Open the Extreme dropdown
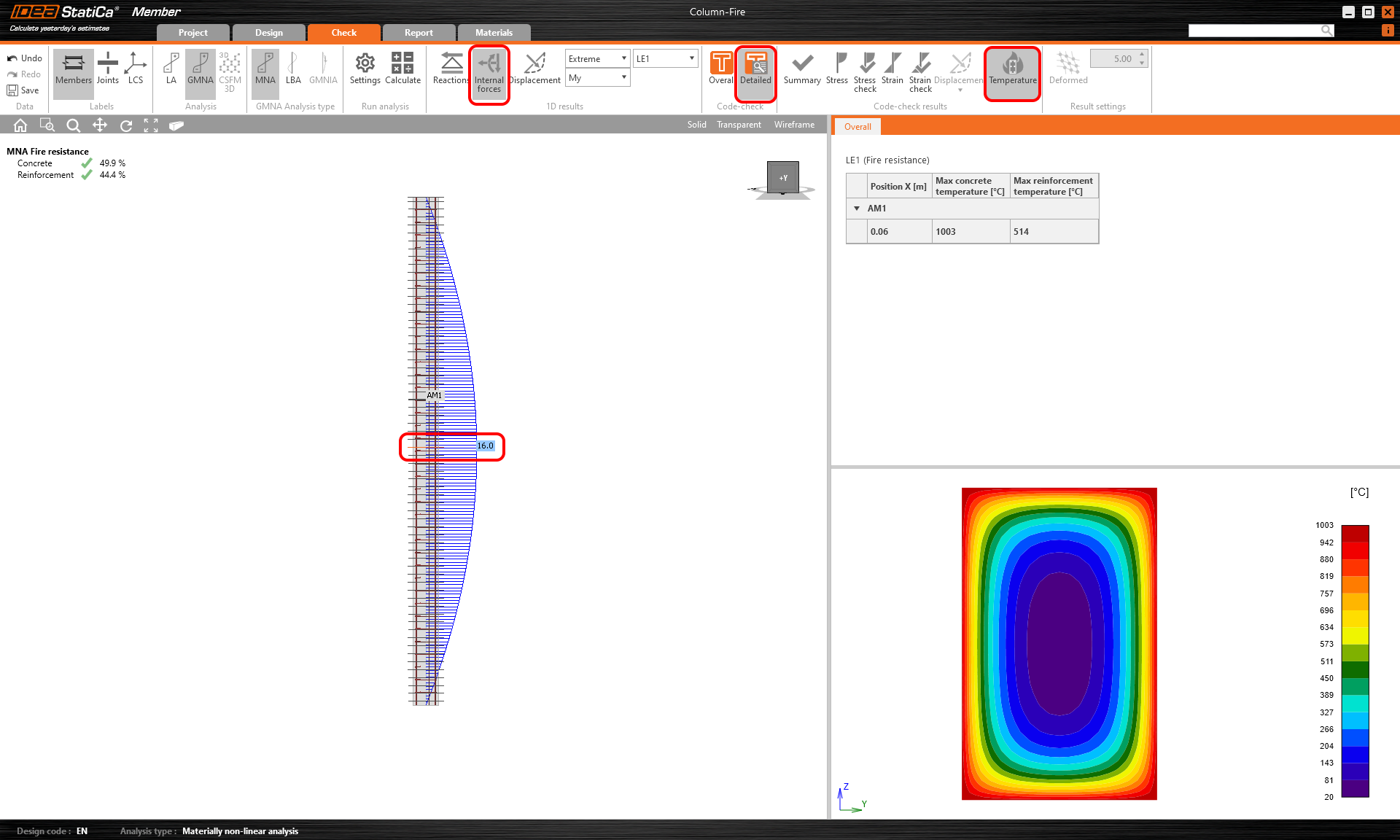This screenshot has width=1400, height=840. pos(597,58)
